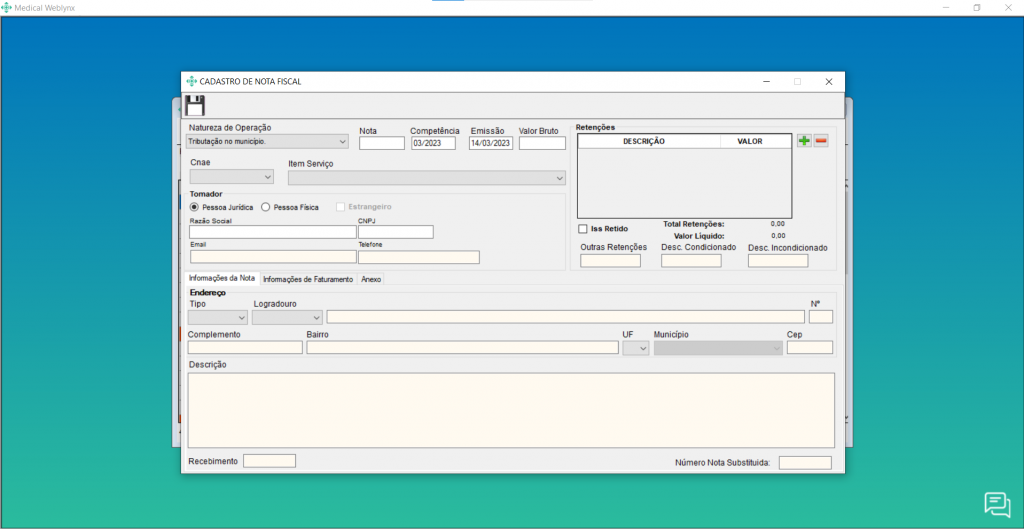The image size is (1024, 529).
Task: Click the Número Nota Substituída field
Action: tap(805, 462)
